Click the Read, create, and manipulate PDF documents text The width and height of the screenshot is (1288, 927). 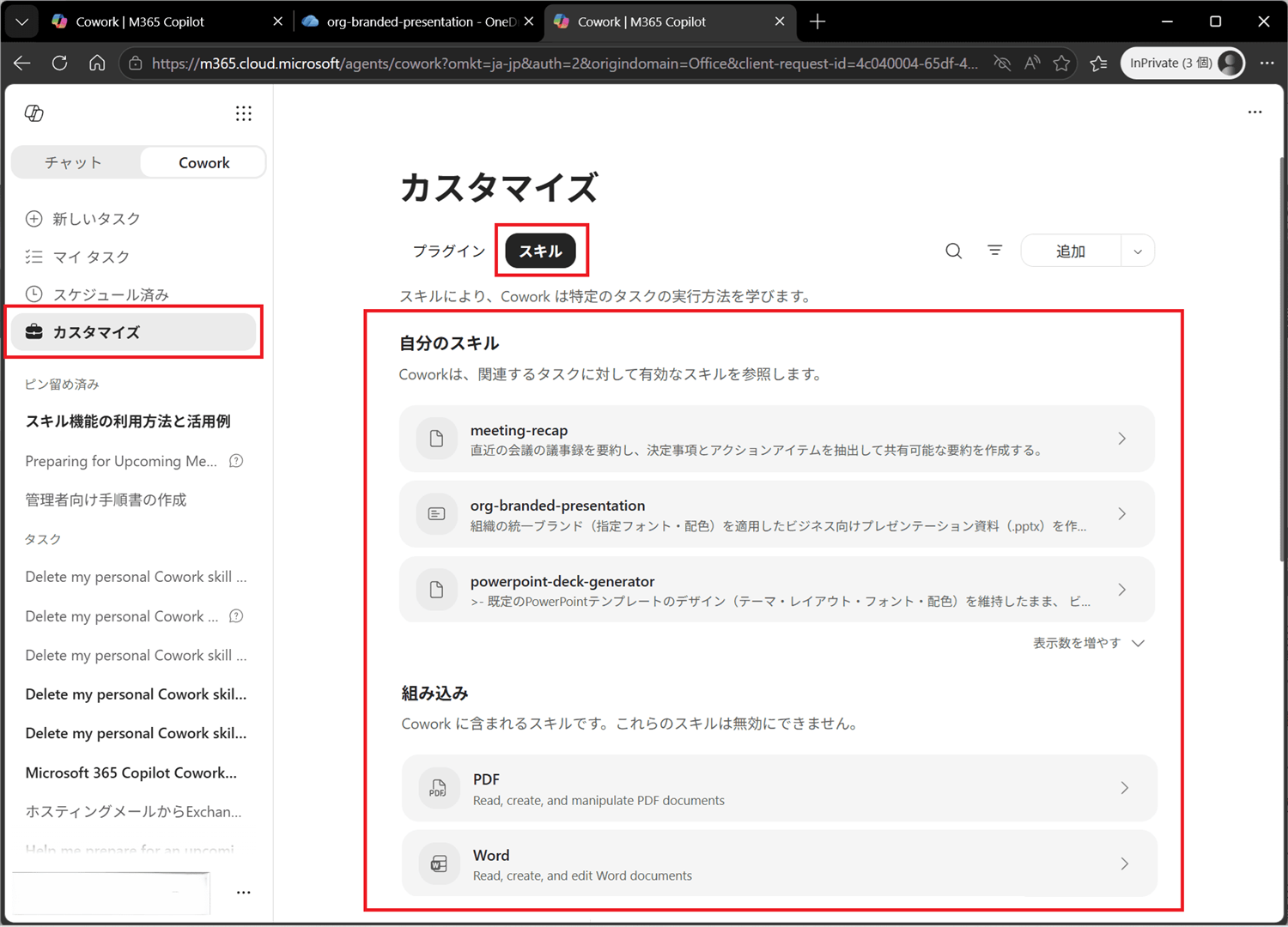click(x=598, y=800)
